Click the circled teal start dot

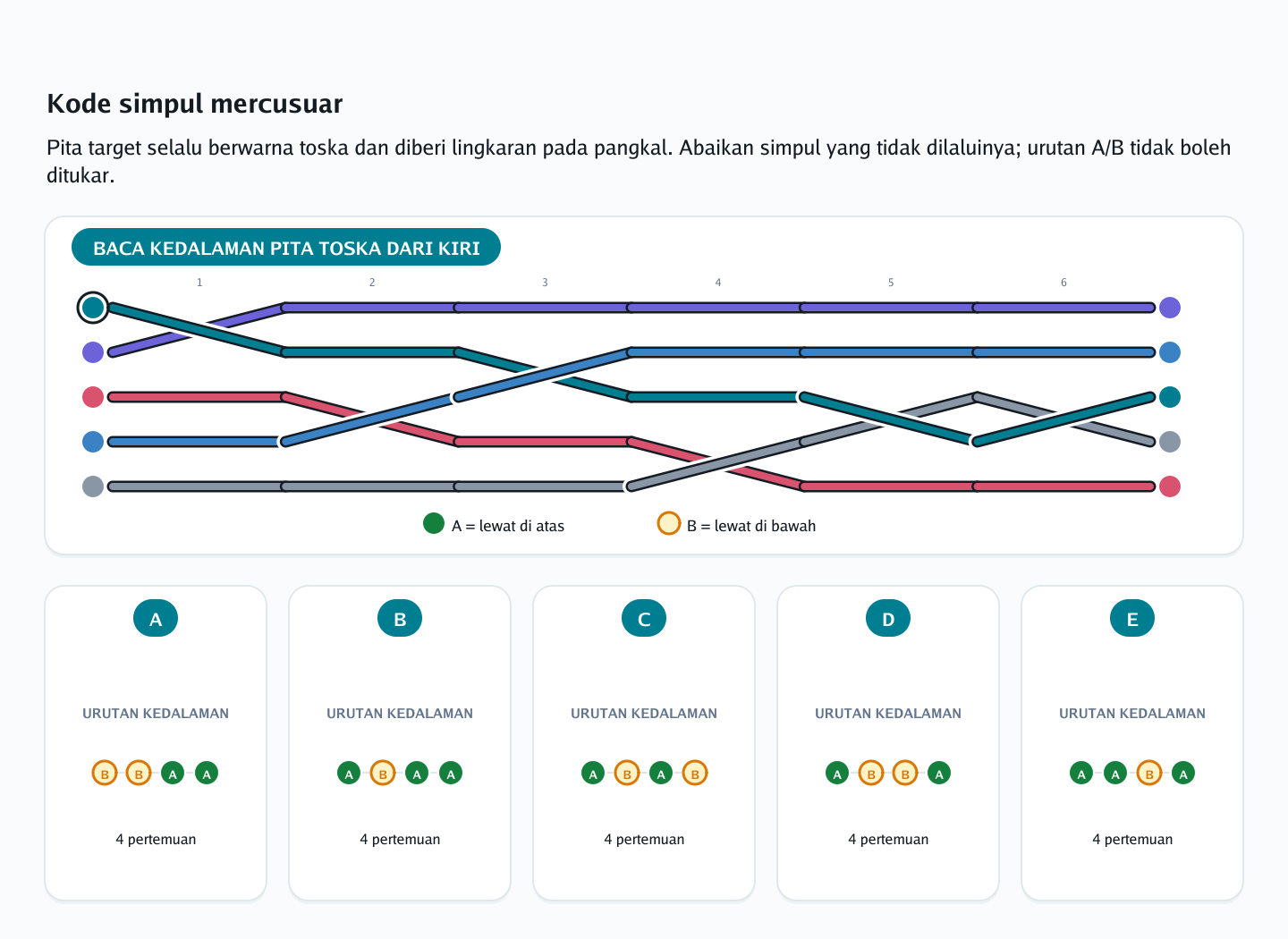(x=93, y=308)
